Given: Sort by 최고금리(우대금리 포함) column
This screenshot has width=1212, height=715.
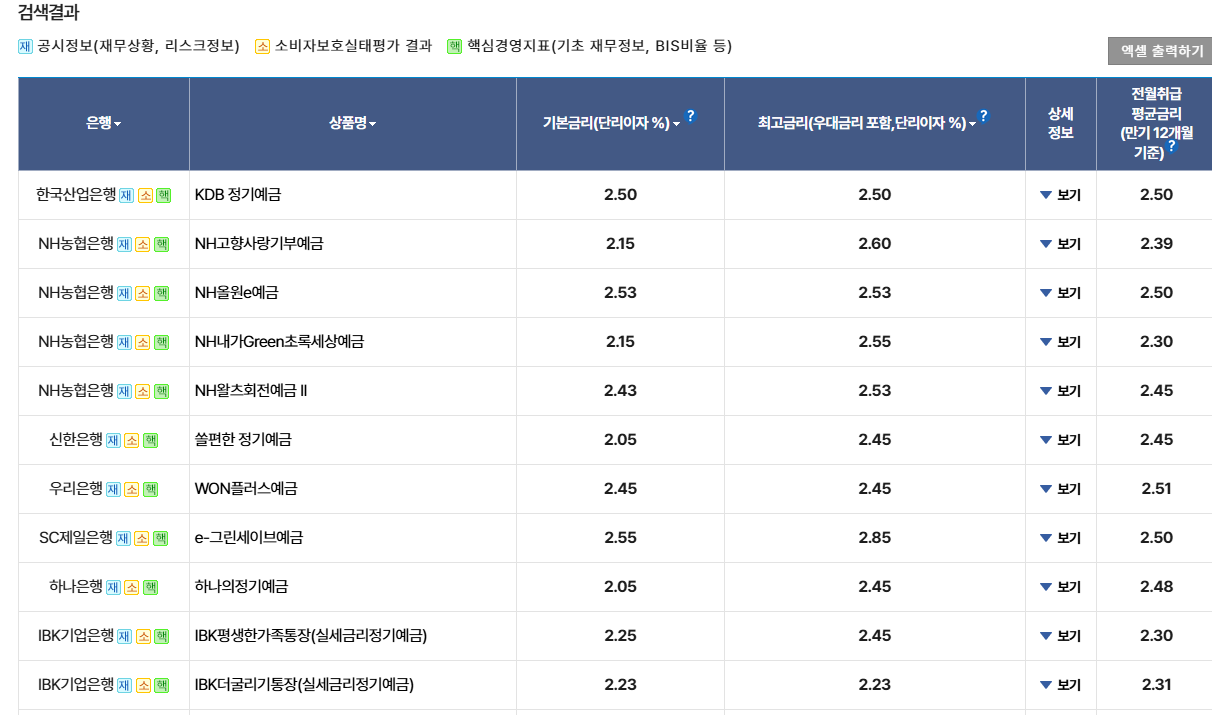Looking at the screenshot, I should point(867,124).
